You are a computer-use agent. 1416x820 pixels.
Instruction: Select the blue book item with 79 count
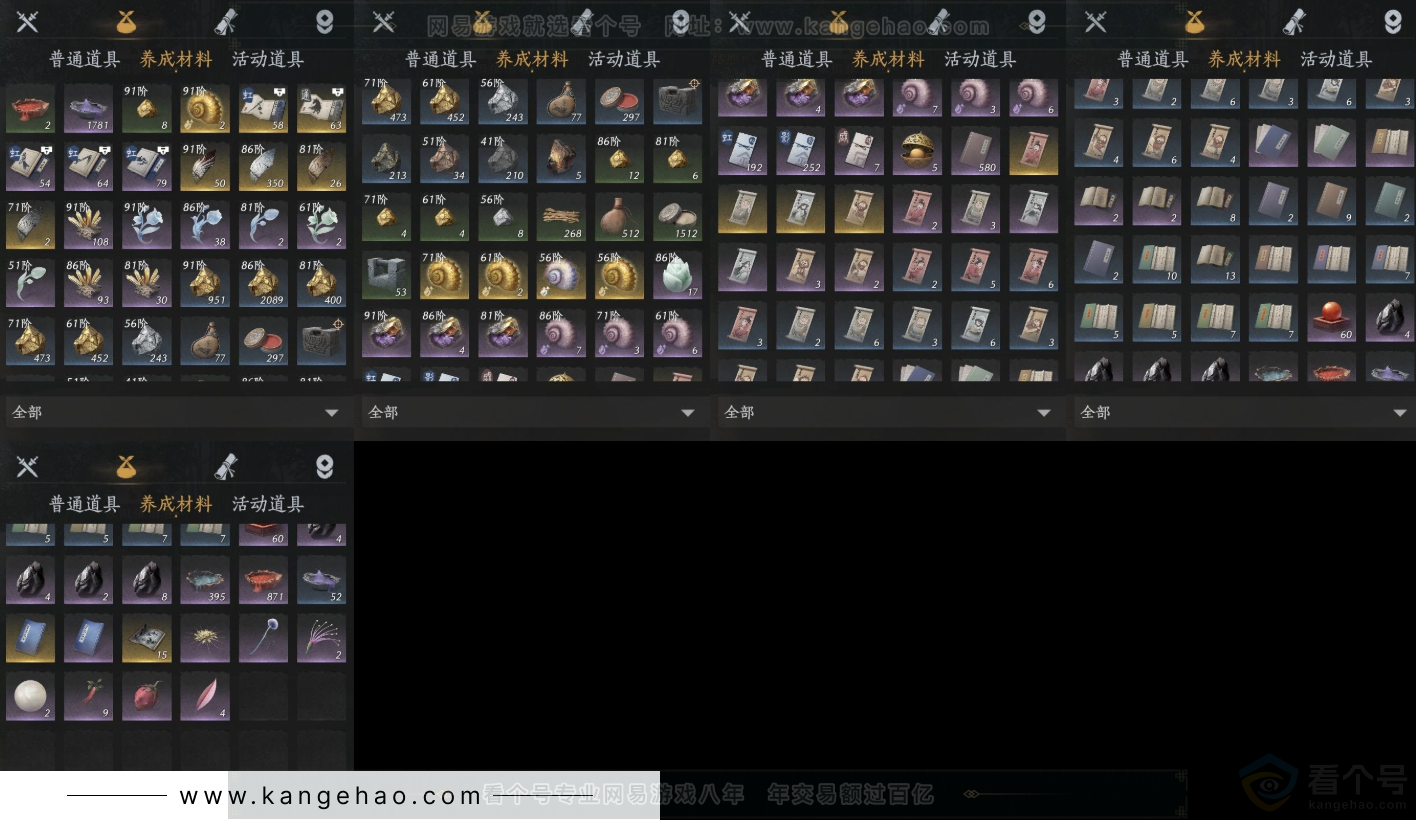[147, 167]
